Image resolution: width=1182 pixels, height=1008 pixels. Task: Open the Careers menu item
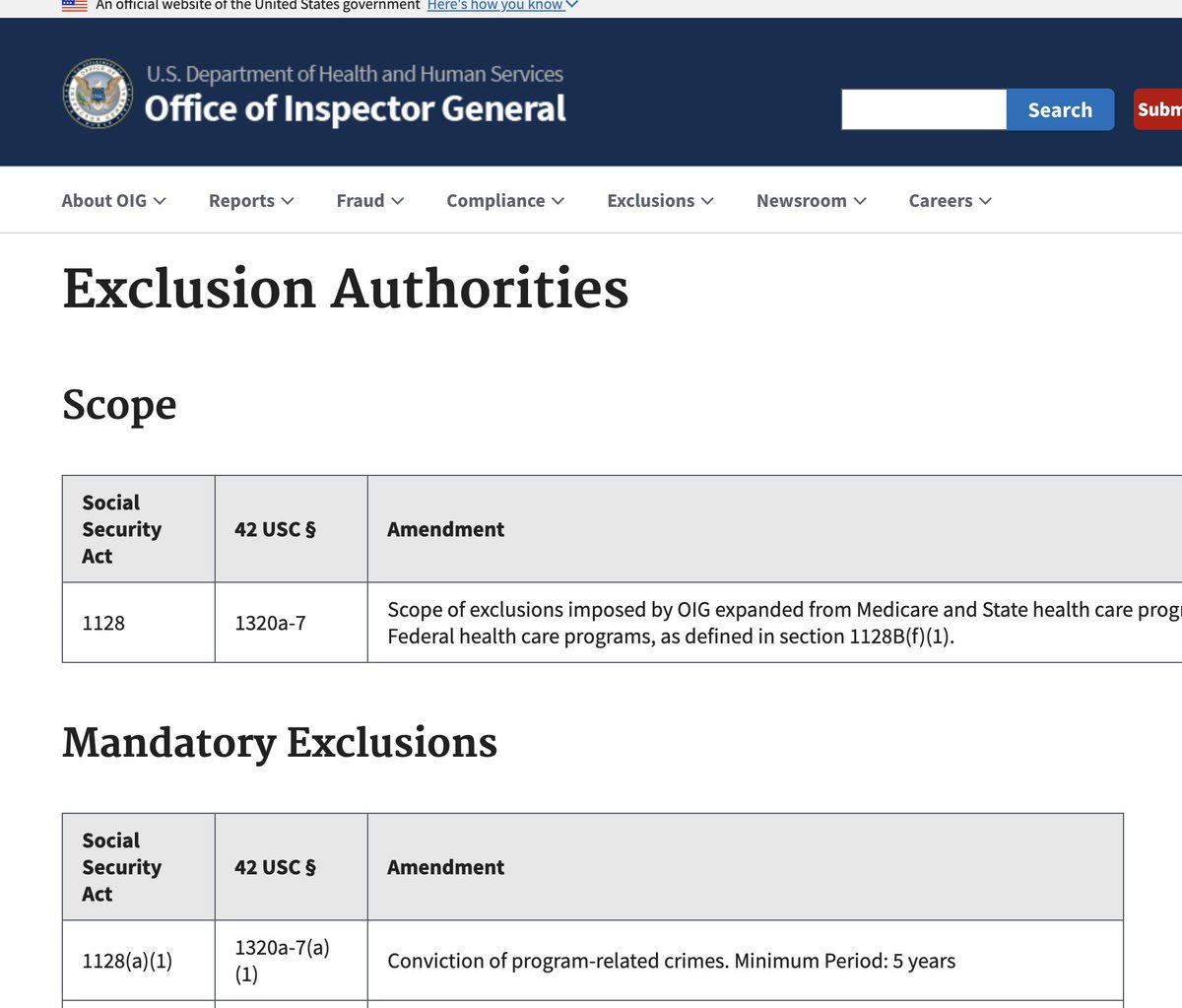coord(950,201)
